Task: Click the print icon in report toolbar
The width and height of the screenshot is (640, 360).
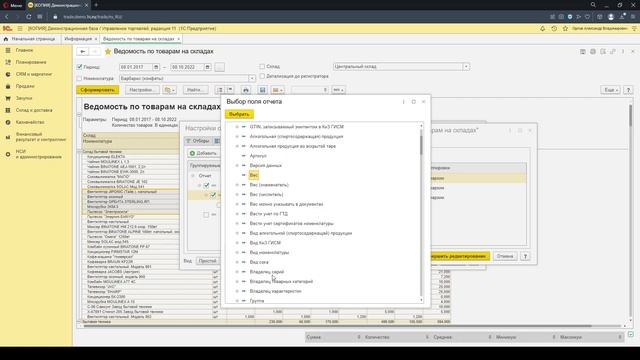Action: tap(246, 90)
